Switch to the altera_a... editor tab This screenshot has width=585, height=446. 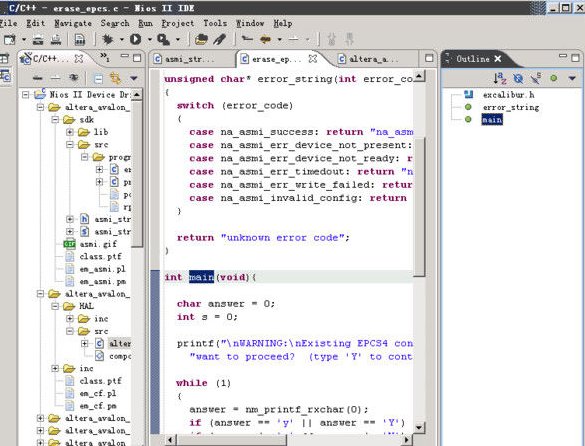click(x=369, y=59)
